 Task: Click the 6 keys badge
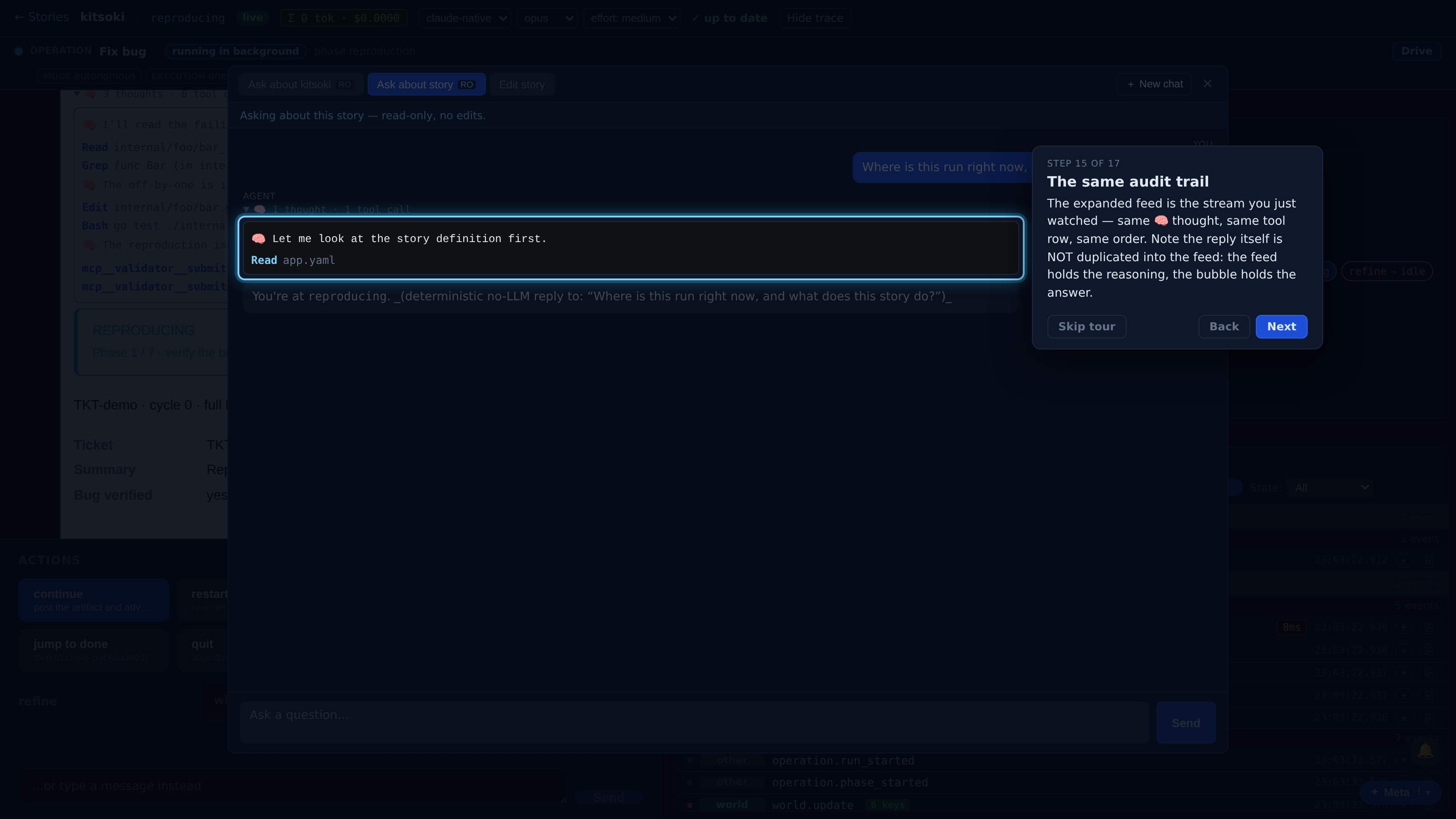888,805
